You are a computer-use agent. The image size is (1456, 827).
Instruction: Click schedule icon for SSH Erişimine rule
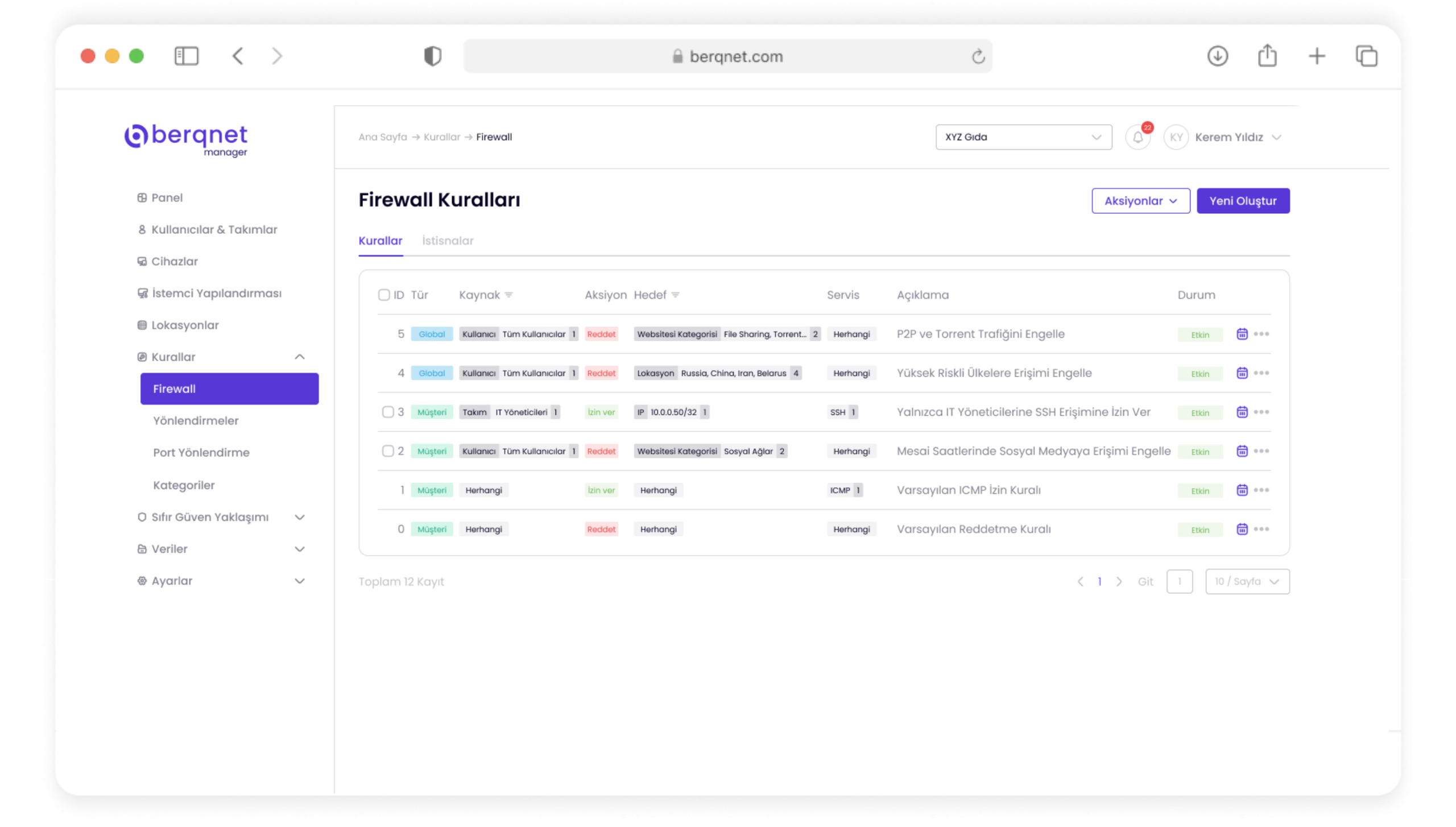(1242, 412)
